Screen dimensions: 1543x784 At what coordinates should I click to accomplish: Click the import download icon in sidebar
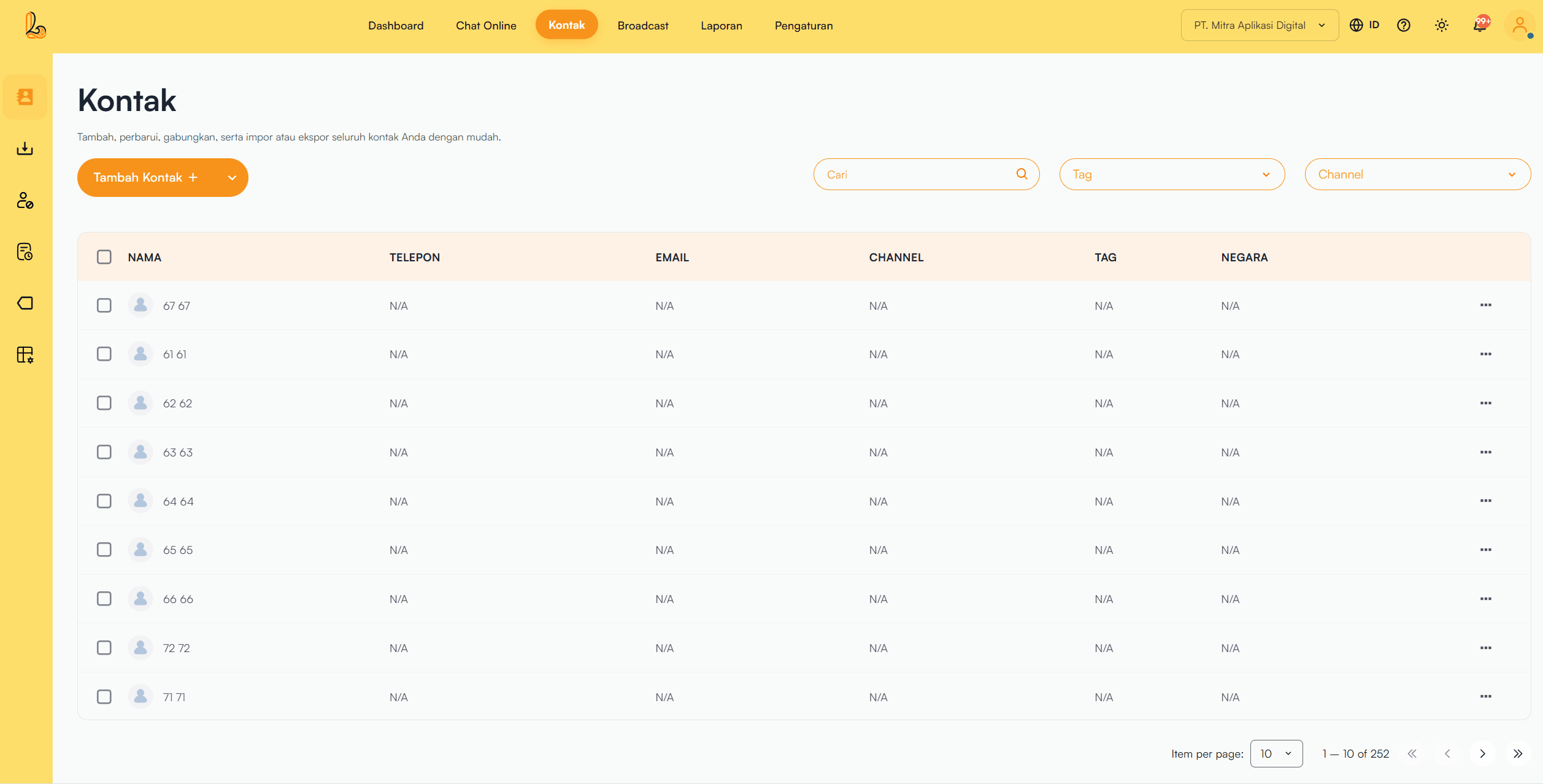click(x=25, y=148)
